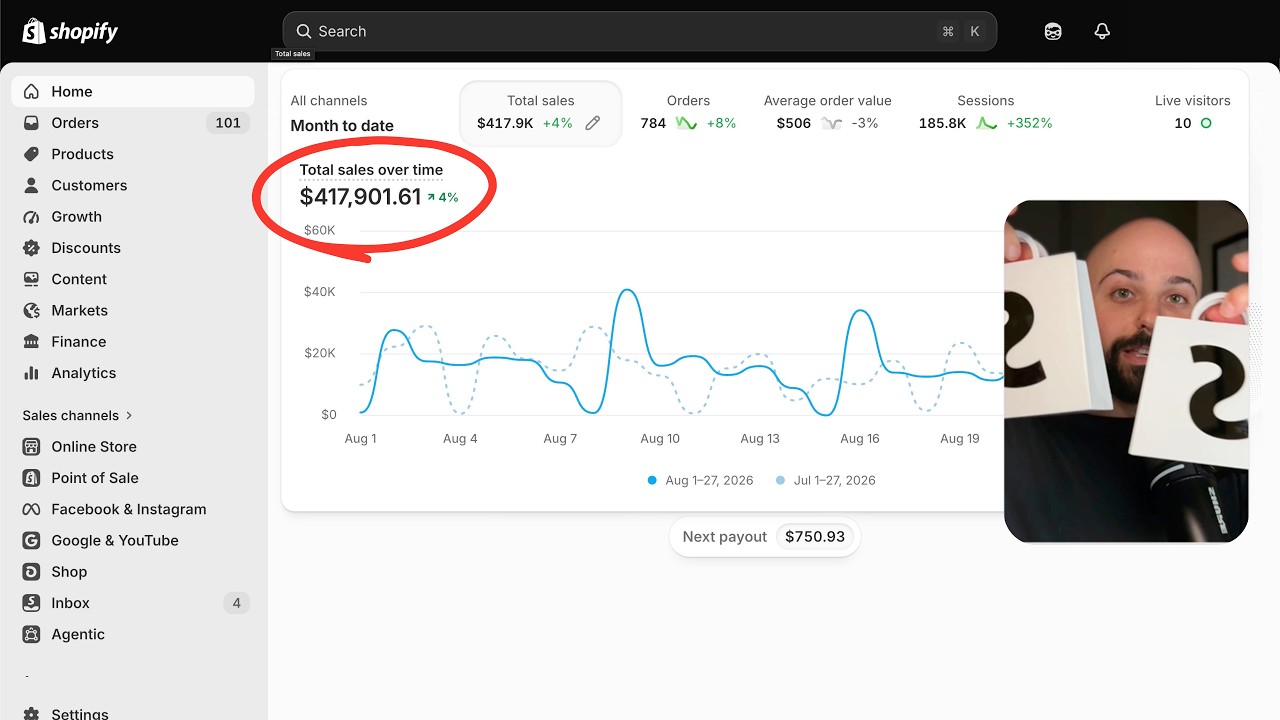Click the Orders 101 count badge
Viewport: 1280px width, 720px height.
pos(228,123)
